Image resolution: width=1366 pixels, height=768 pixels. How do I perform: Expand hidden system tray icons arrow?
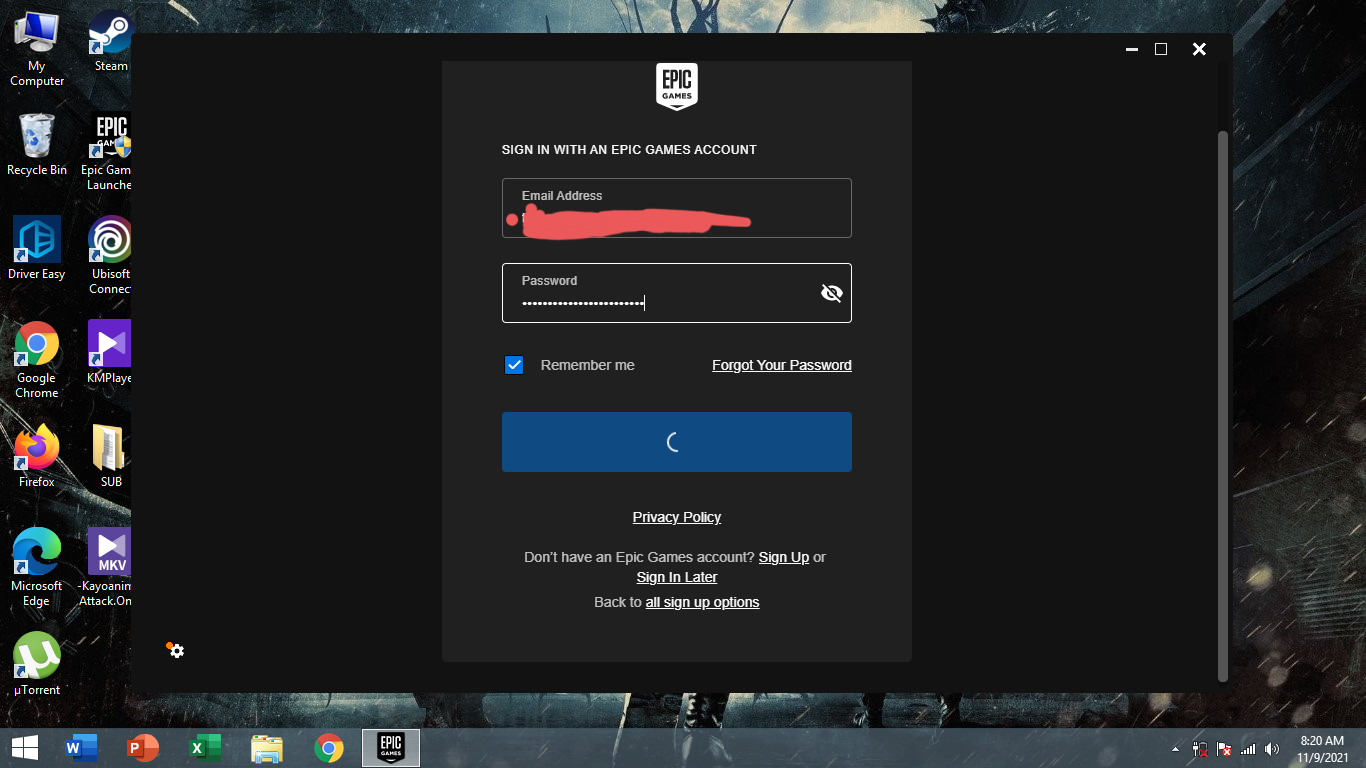coord(1176,749)
